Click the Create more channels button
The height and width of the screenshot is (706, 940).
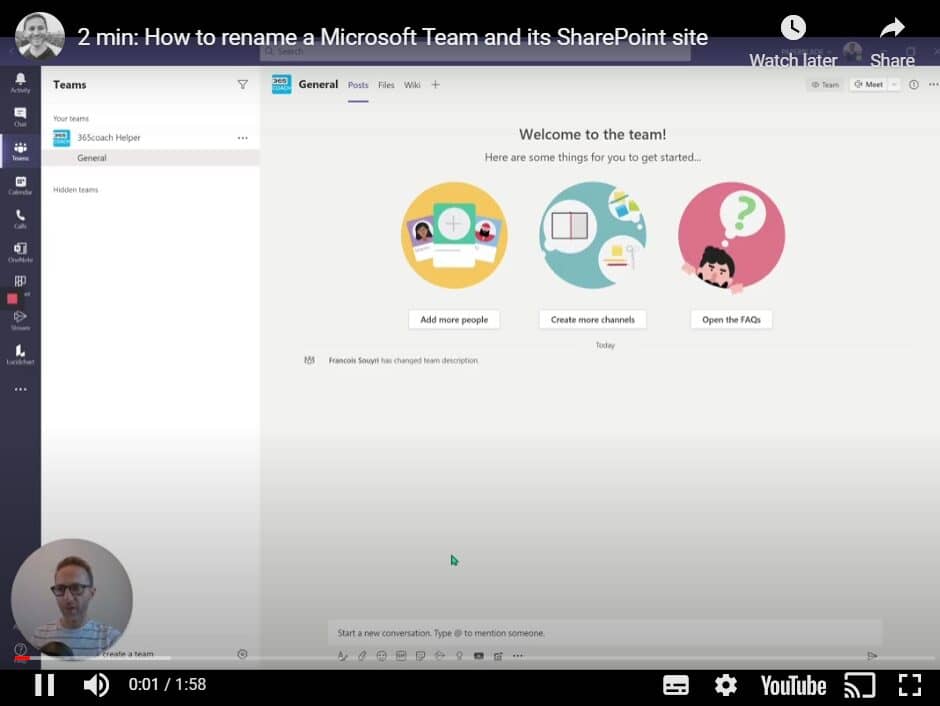(x=592, y=319)
